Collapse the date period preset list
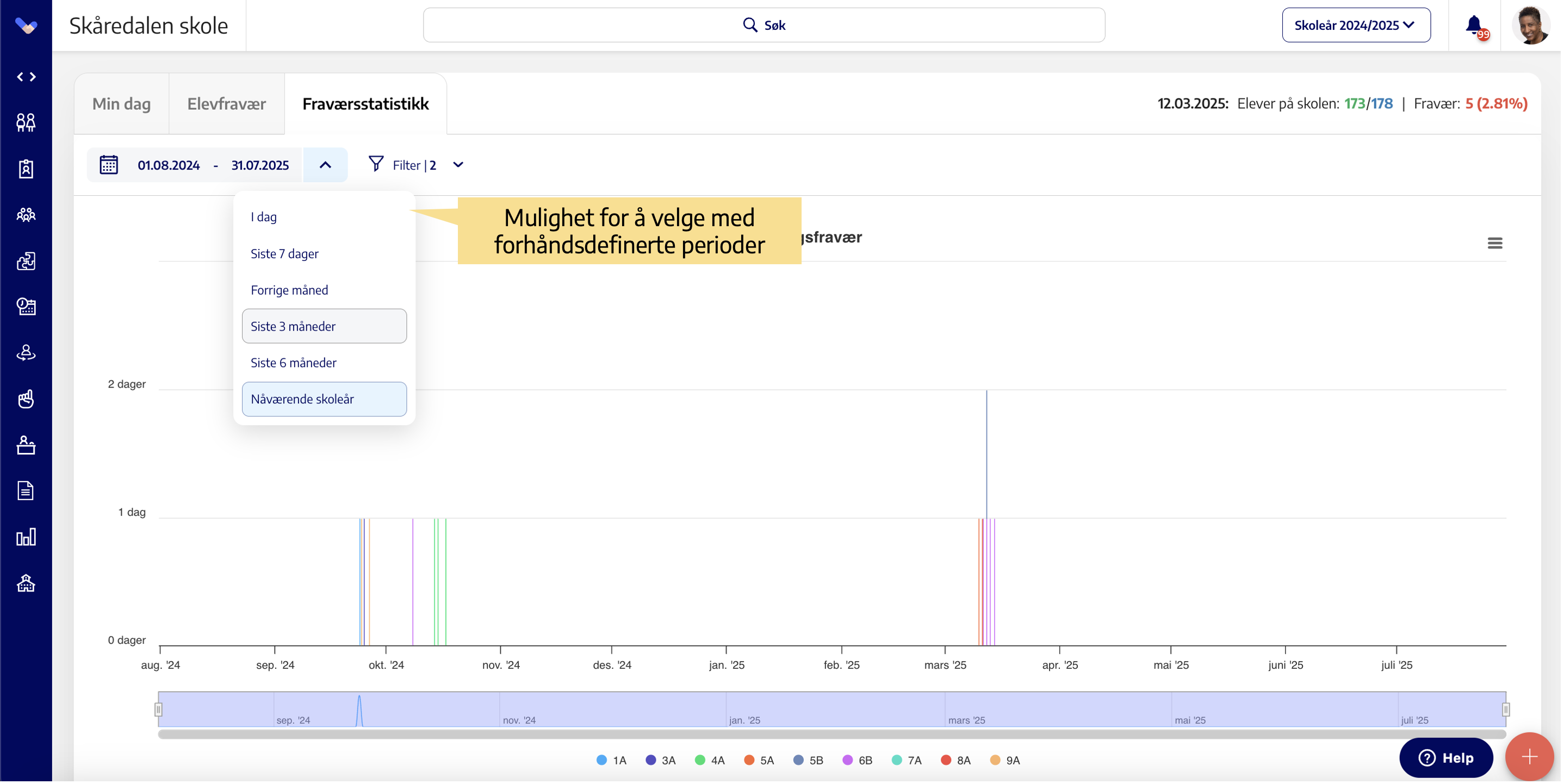1564x784 pixels. [326, 165]
